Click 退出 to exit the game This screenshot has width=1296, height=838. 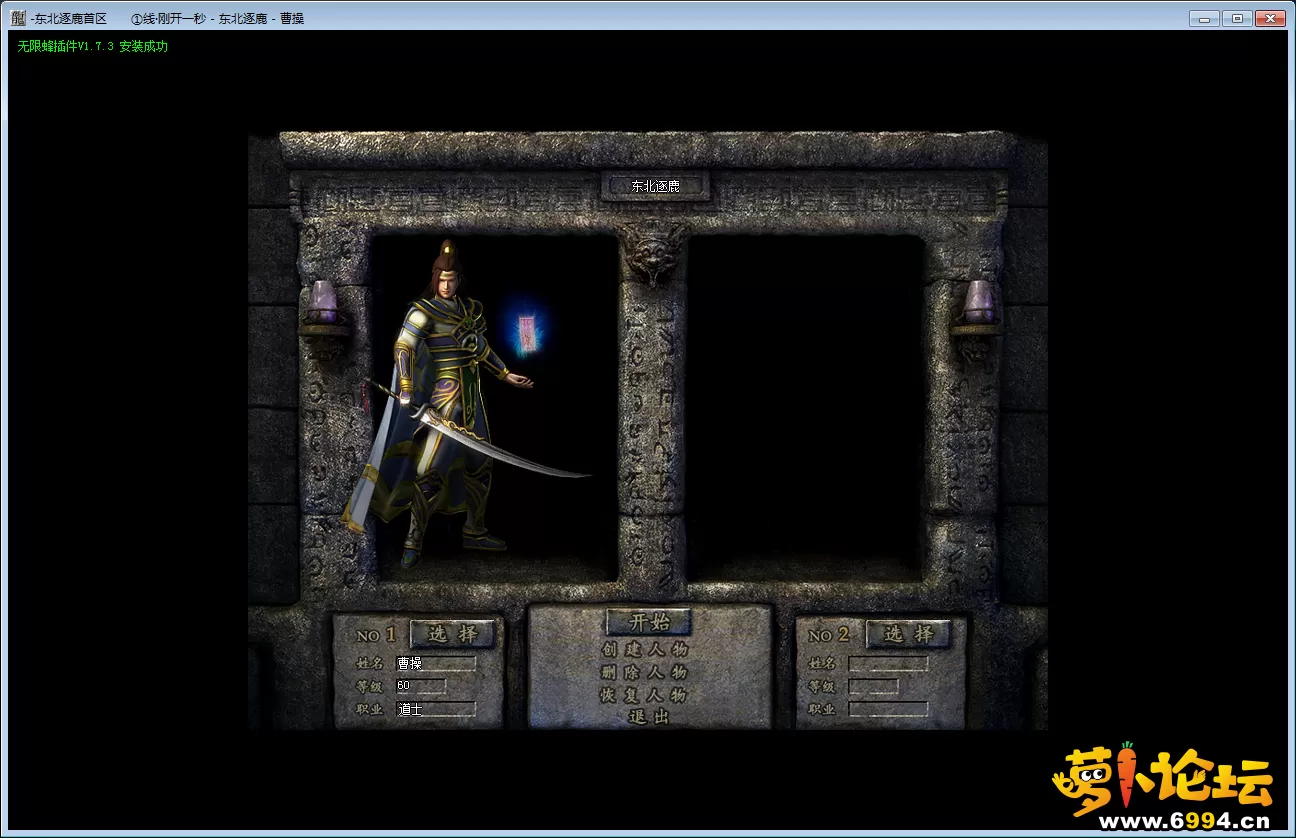(648, 717)
